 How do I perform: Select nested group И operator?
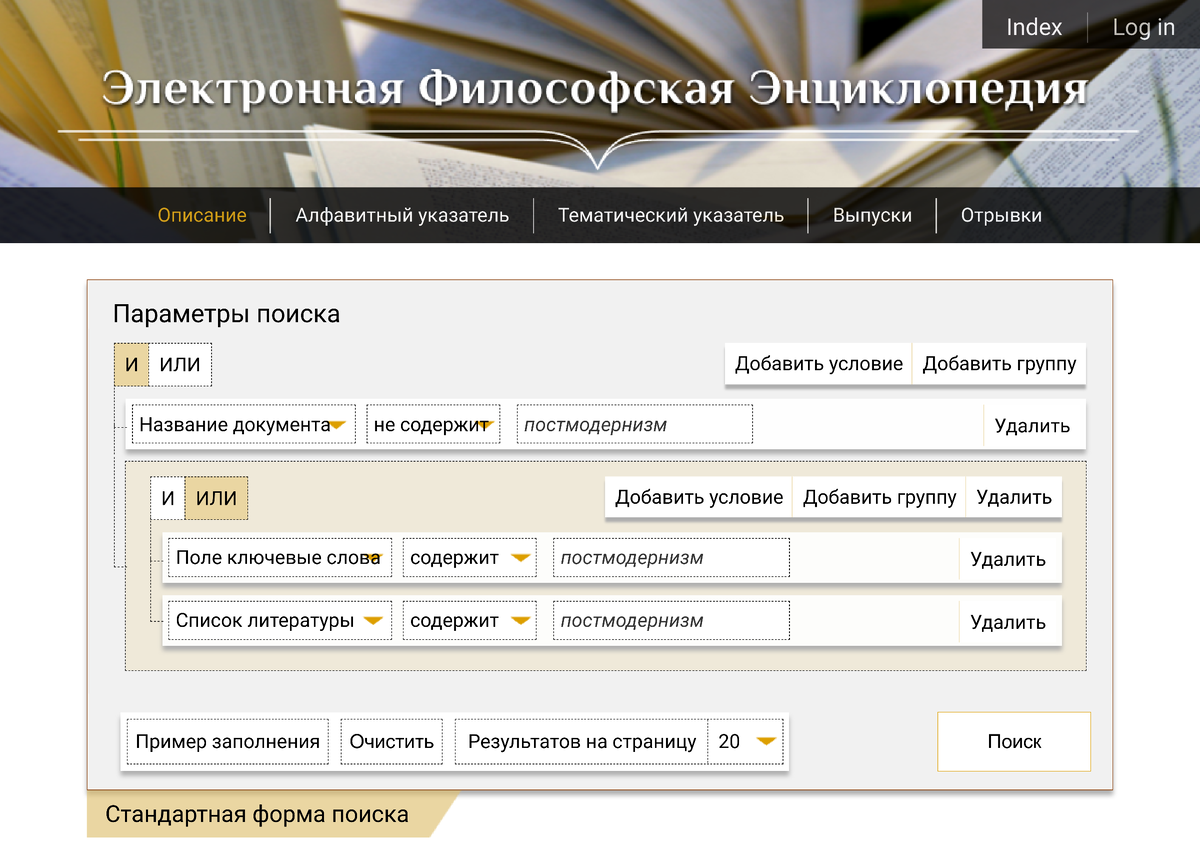coord(168,498)
